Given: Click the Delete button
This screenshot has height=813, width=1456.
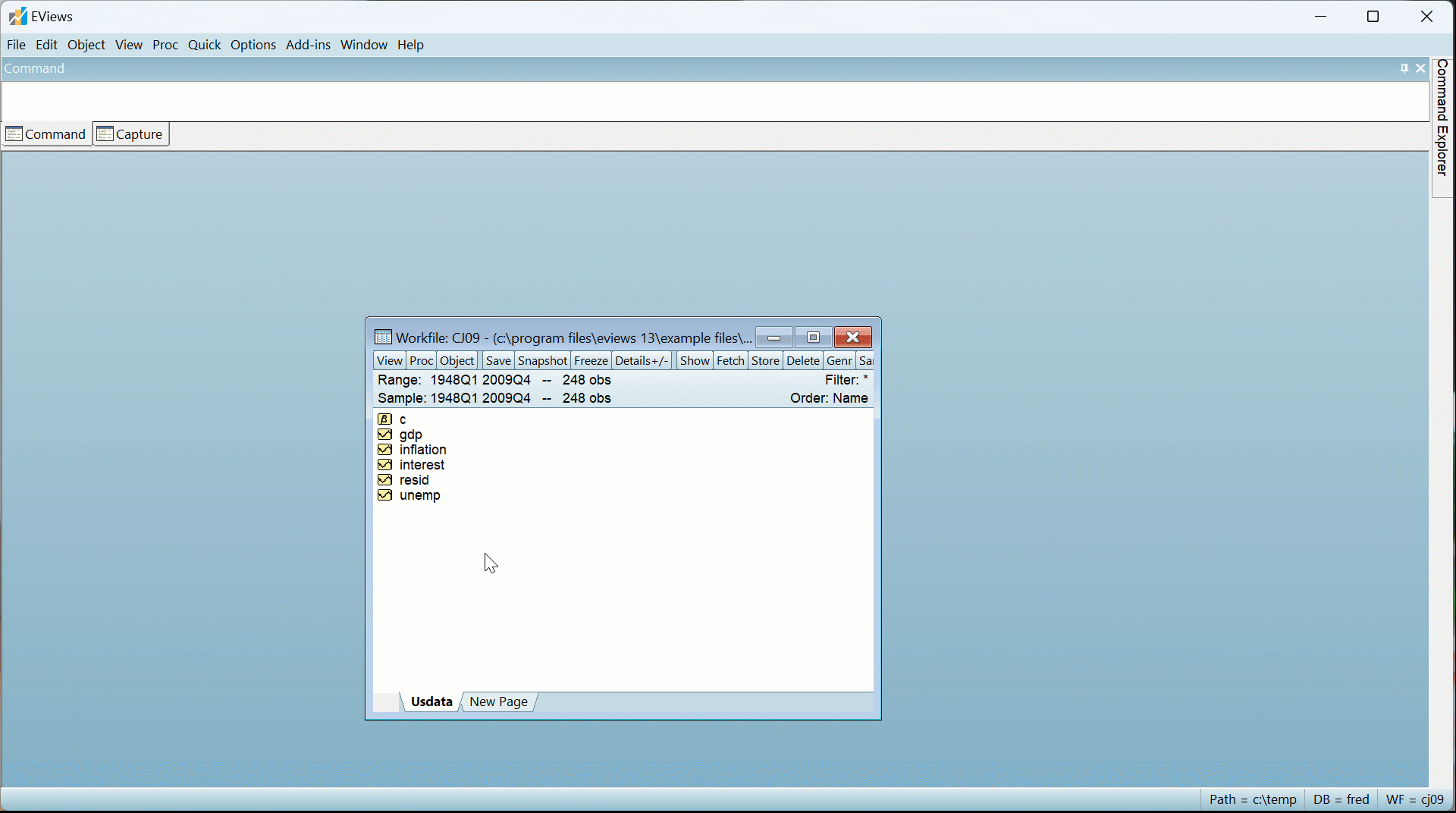Looking at the screenshot, I should pyautogui.click(x=803, y=361).
